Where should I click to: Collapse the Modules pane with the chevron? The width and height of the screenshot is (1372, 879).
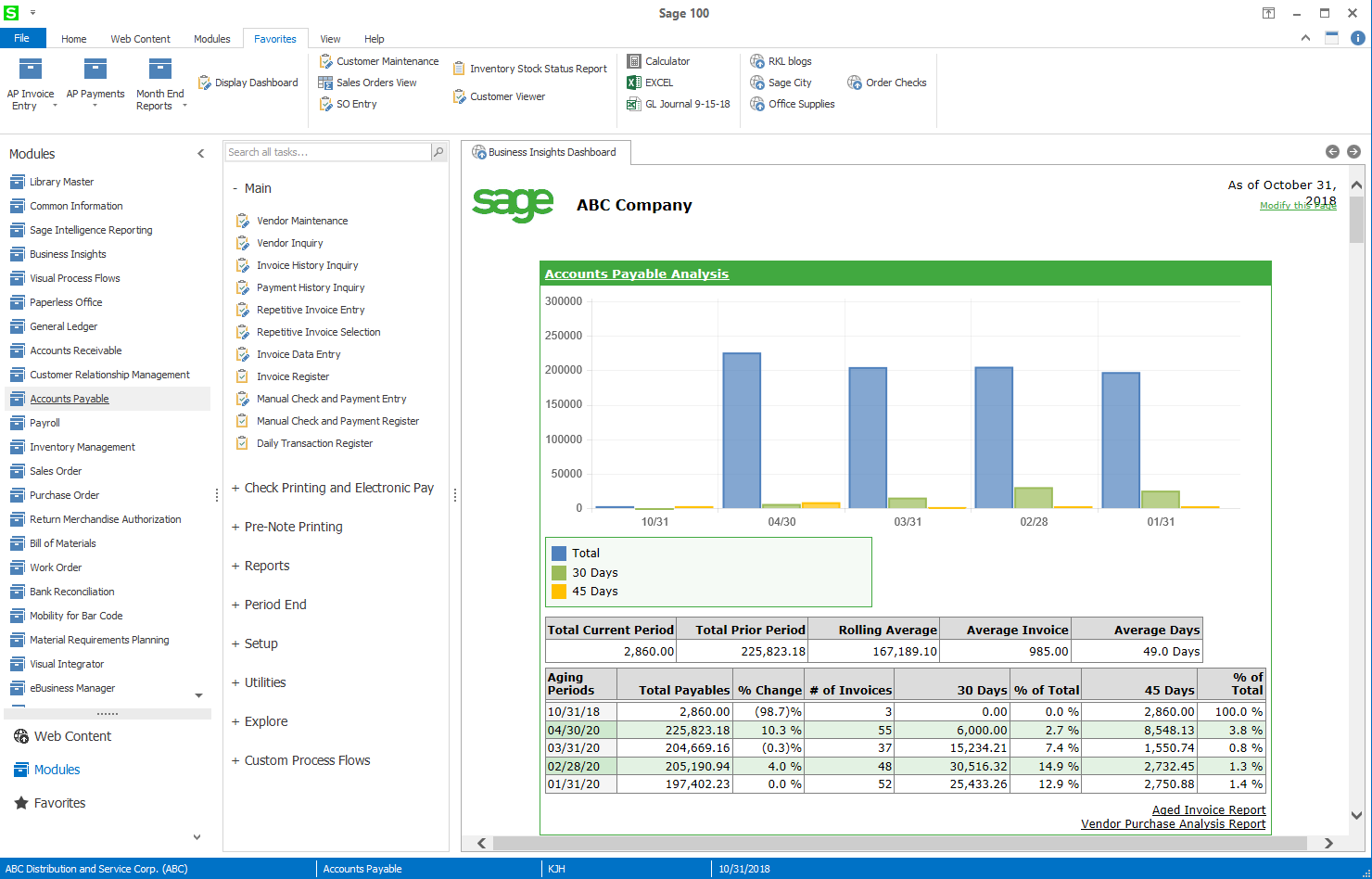pyautogui.click(x=200, y=154)
